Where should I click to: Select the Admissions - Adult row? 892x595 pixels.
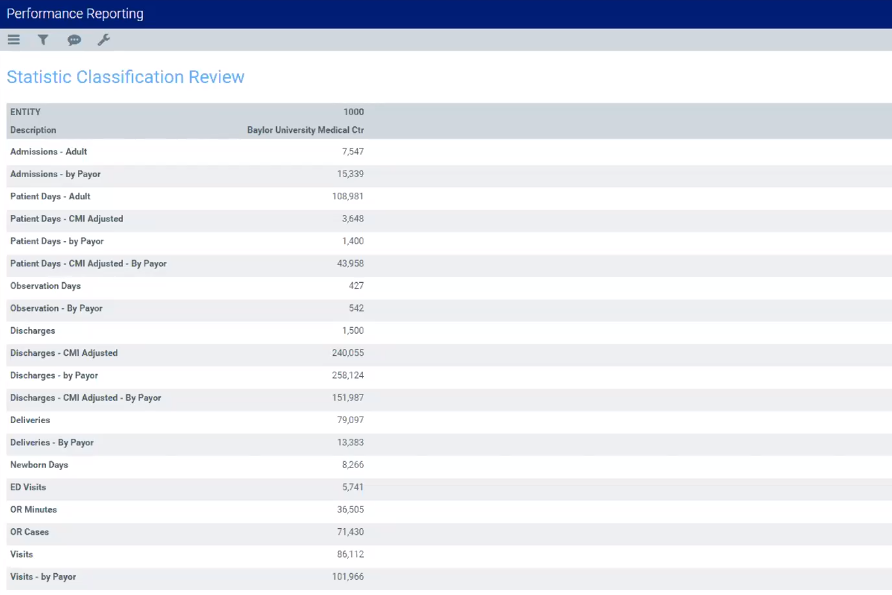(x=48, y=152)
